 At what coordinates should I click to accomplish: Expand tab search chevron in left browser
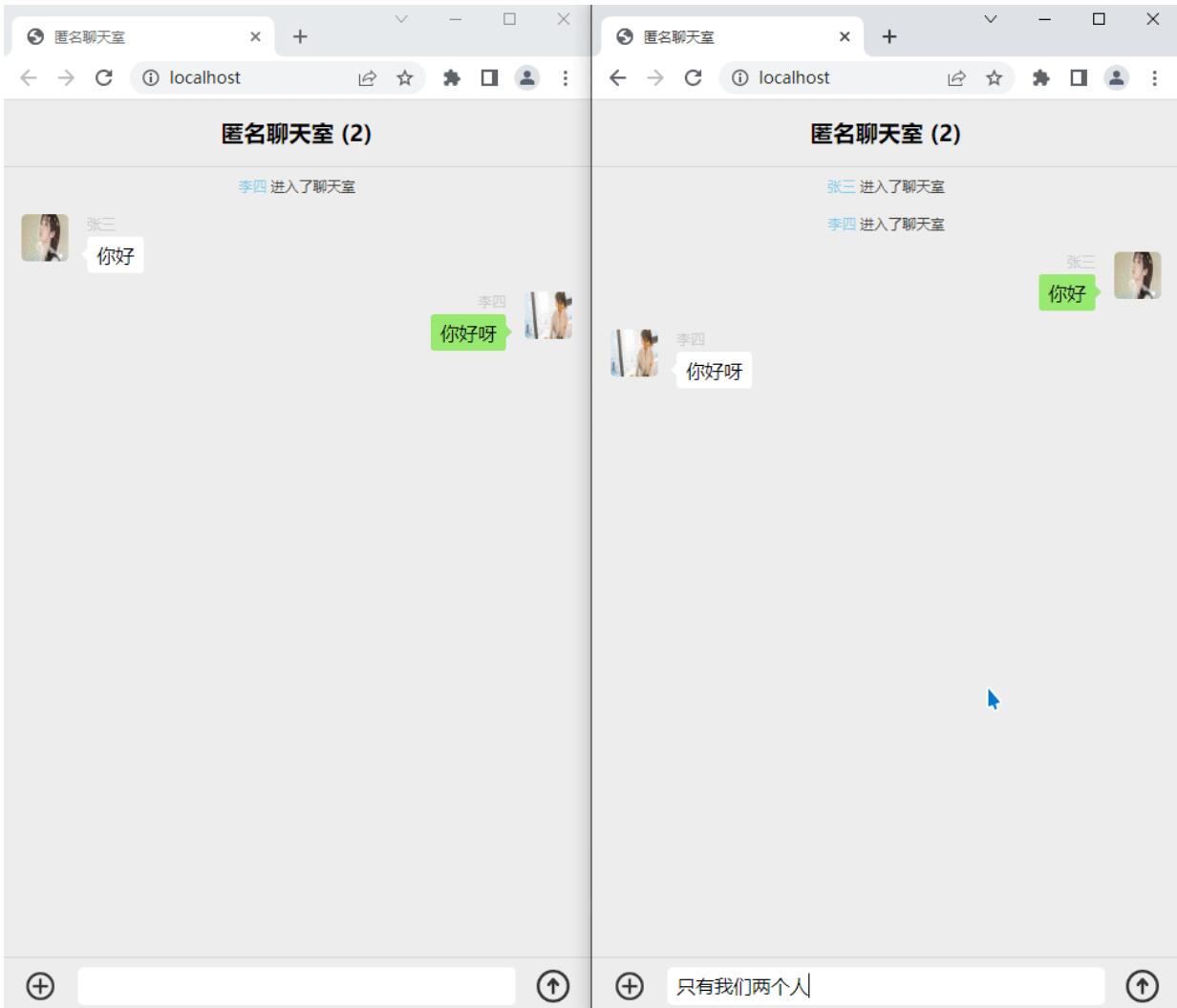[x=401, y=19]
